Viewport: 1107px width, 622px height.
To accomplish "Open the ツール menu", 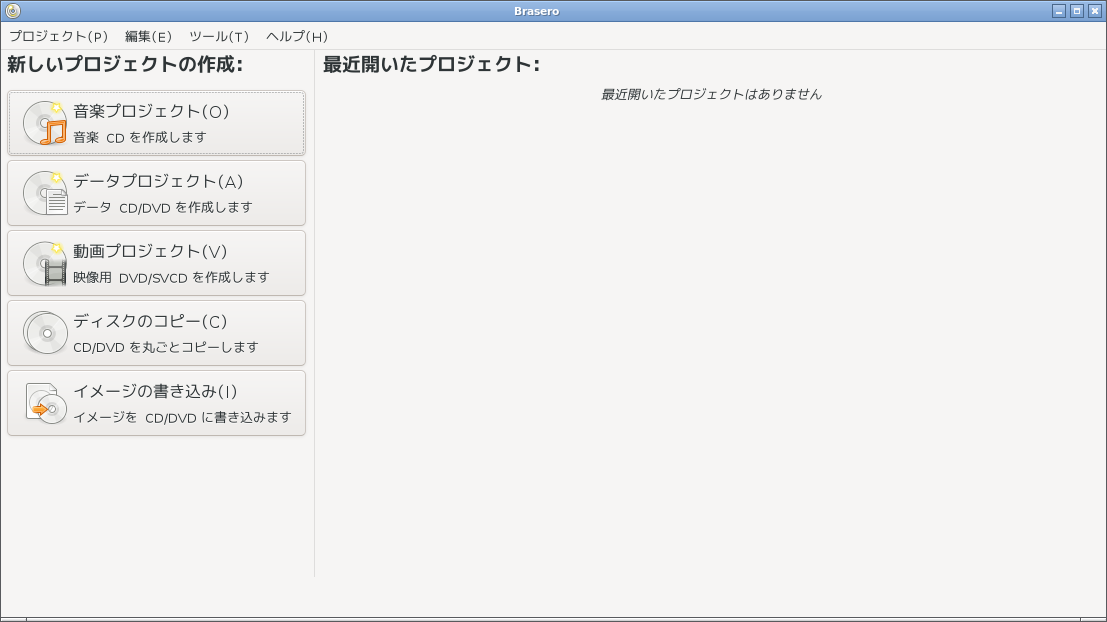I will (219, 35).
